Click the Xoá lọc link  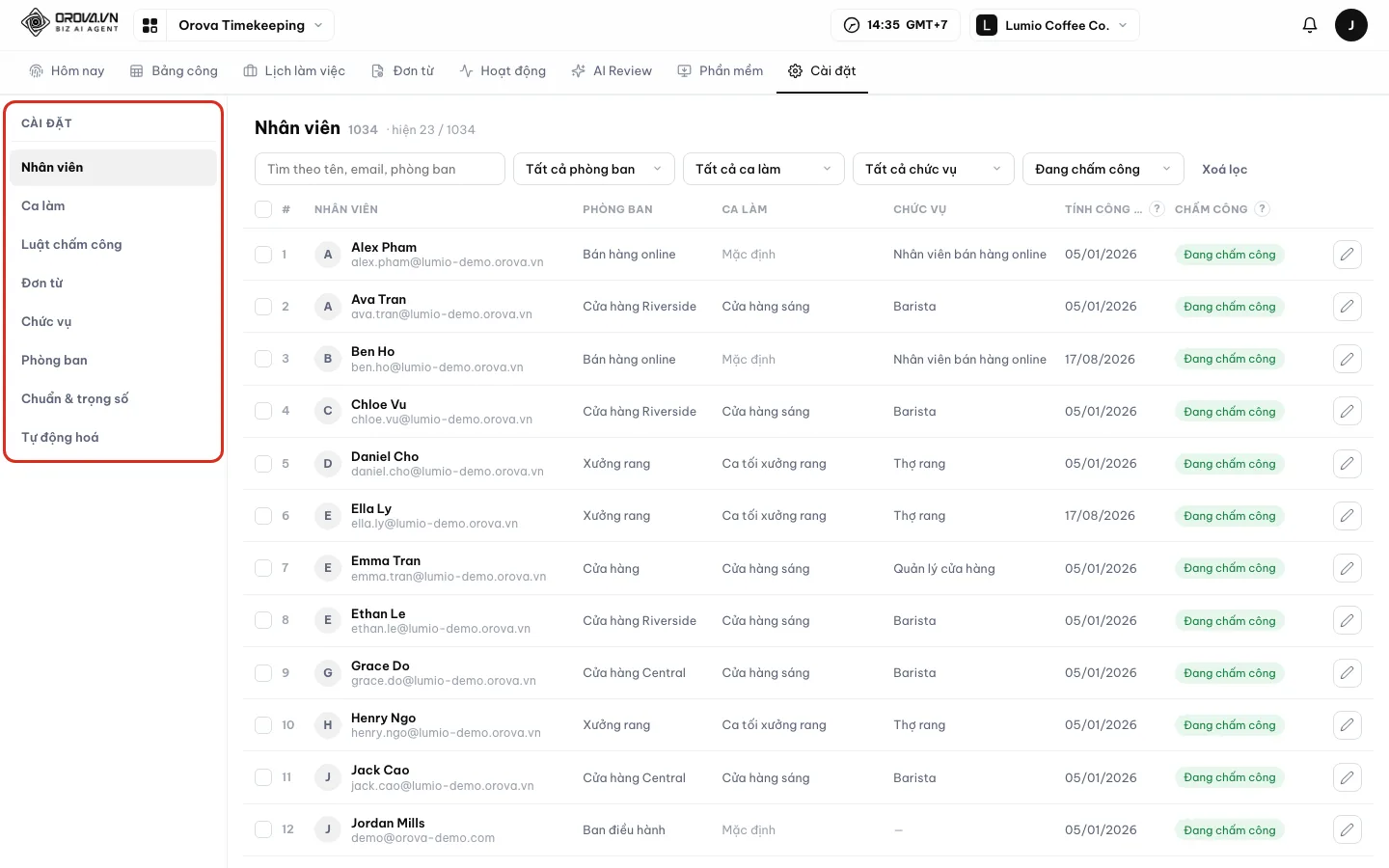pyautogui.click(x=1224, y=169)
